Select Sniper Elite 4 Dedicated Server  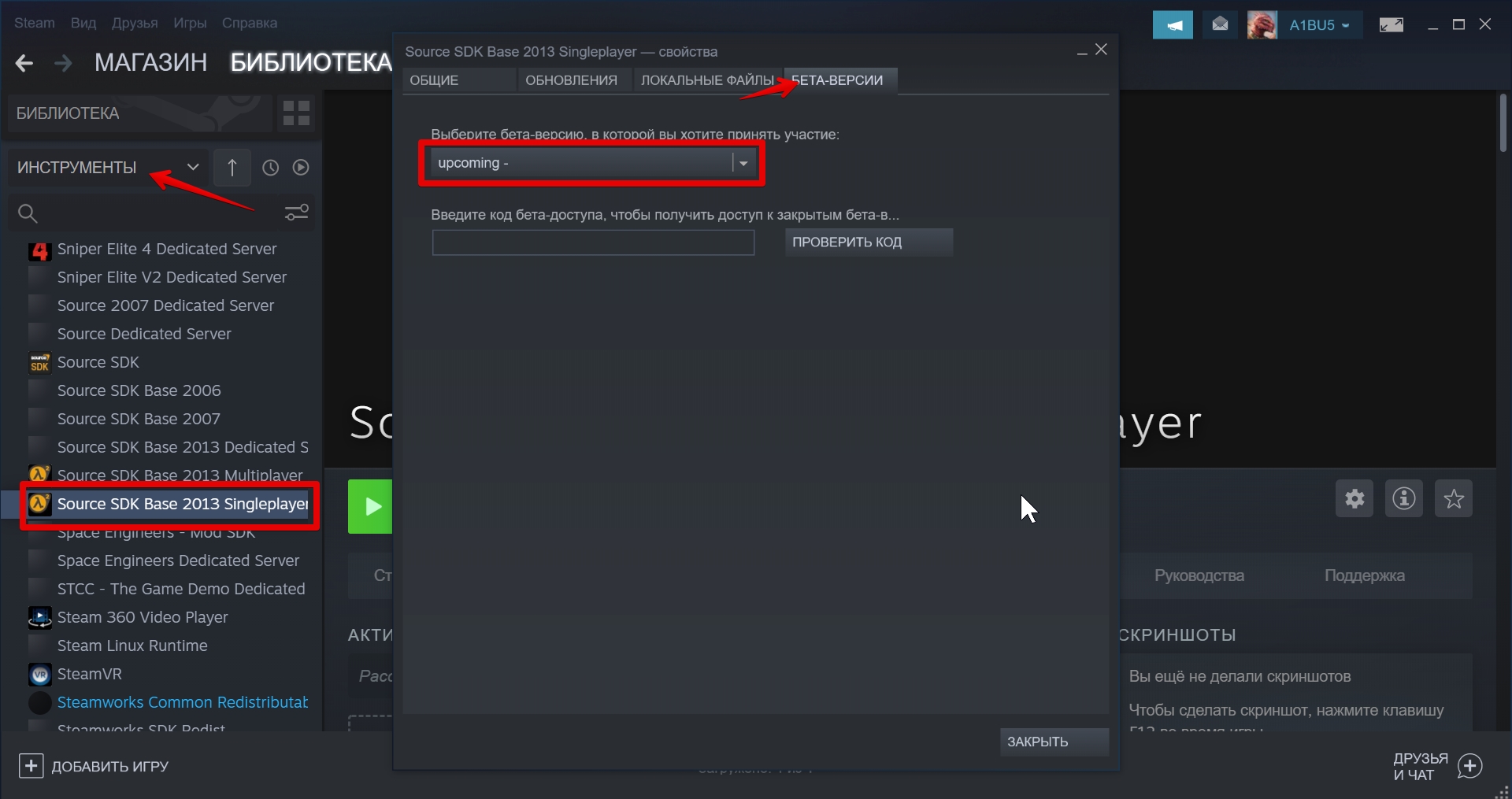point(166,249)
